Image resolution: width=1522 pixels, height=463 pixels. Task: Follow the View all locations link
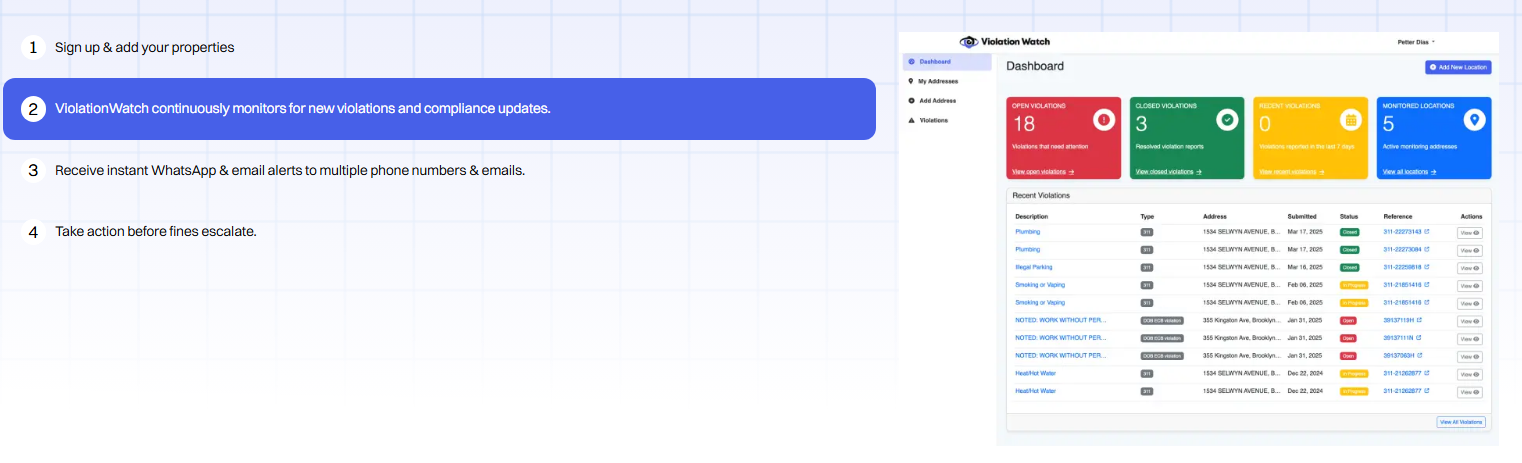[1409, 172]
